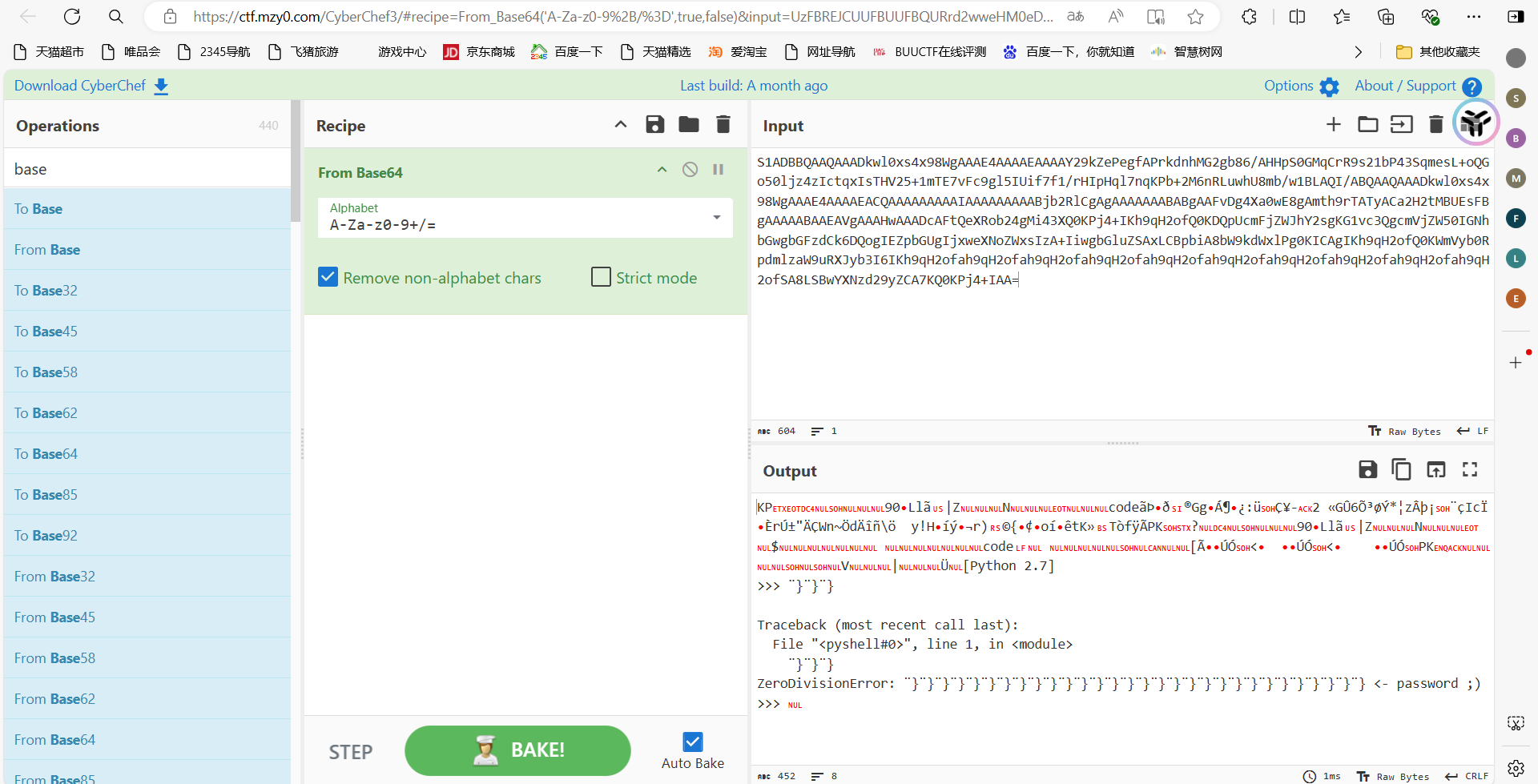The height and width of the screenshot is (784, 1538).
Task: Save the output to file
Action: pos(1367,469)
